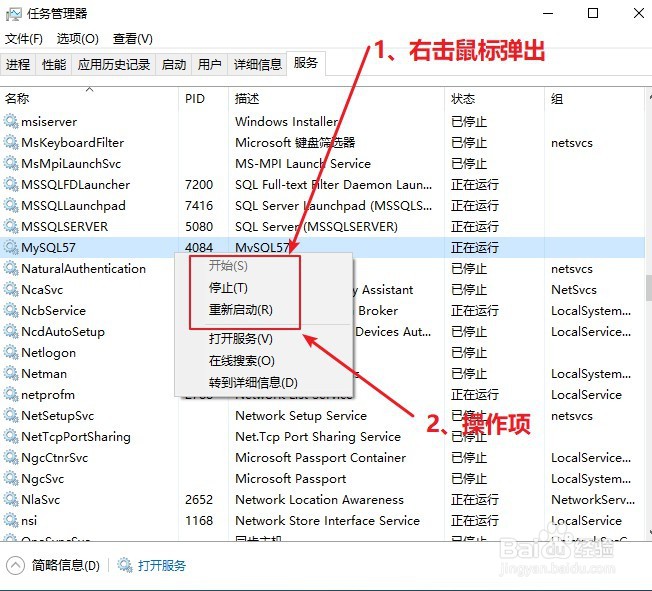652x591 pixels.
Task: Click the netprofm service gear icon
Action: (11, 394)
